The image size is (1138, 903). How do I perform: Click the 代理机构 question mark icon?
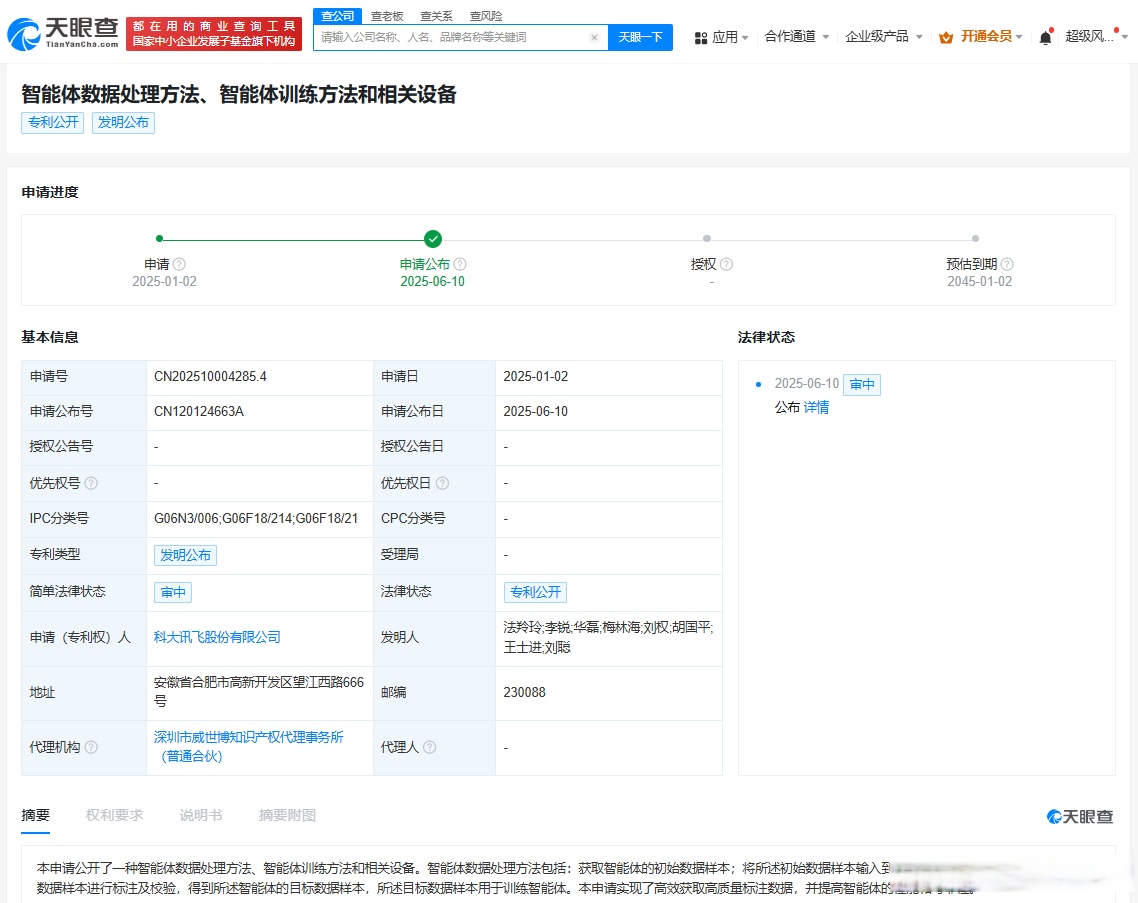point(94,747)
